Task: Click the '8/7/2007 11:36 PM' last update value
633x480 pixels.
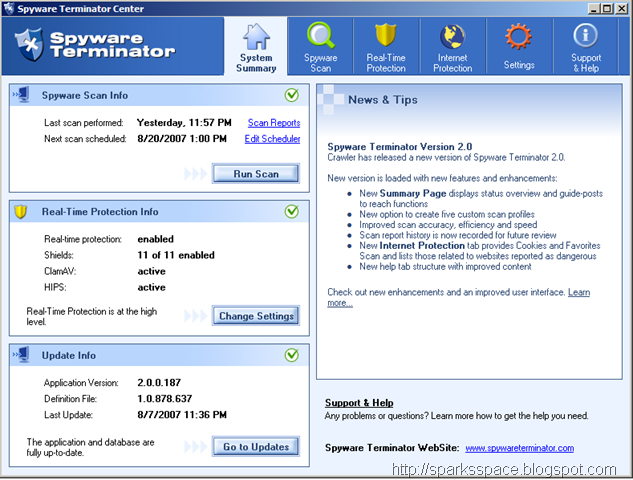Action: 182,415
